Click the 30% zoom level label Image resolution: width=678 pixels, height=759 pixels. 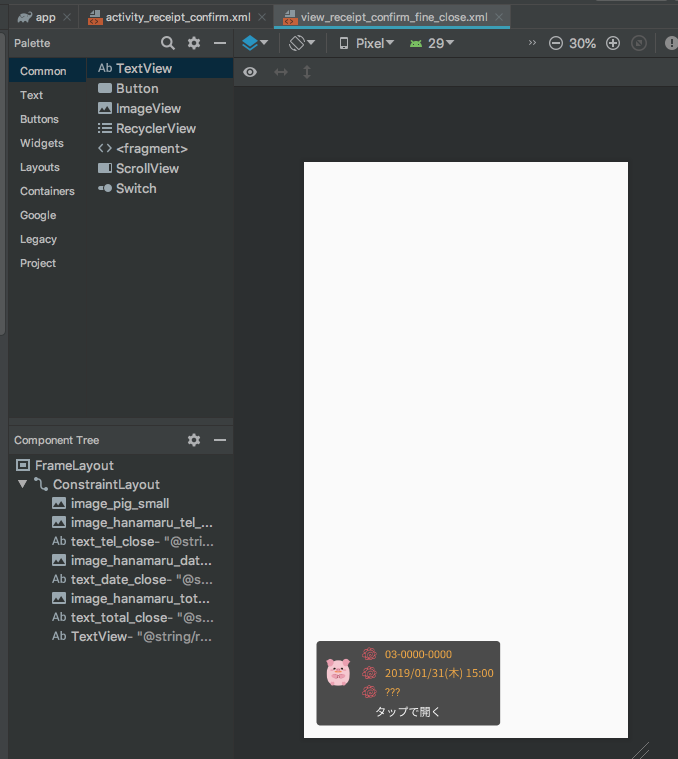tap(582, 44)
